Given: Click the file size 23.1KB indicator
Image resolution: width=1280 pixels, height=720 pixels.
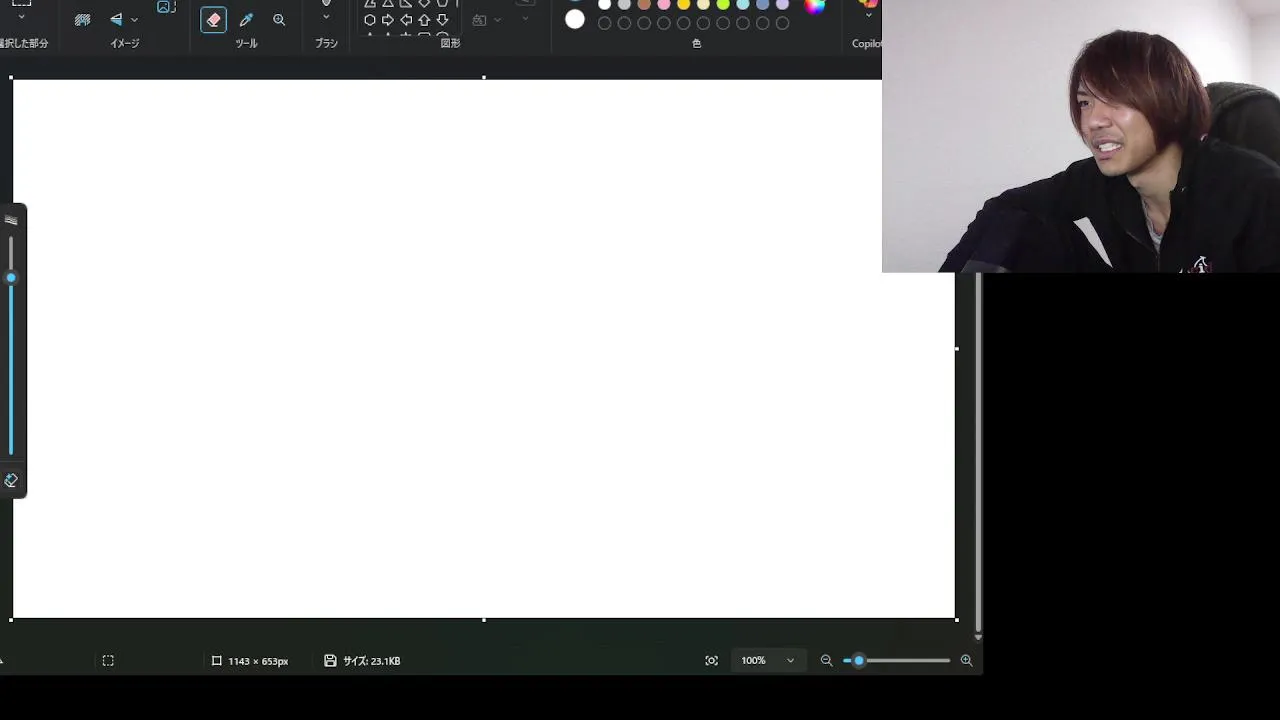Looking at the screenshot, I should [362, 661].
